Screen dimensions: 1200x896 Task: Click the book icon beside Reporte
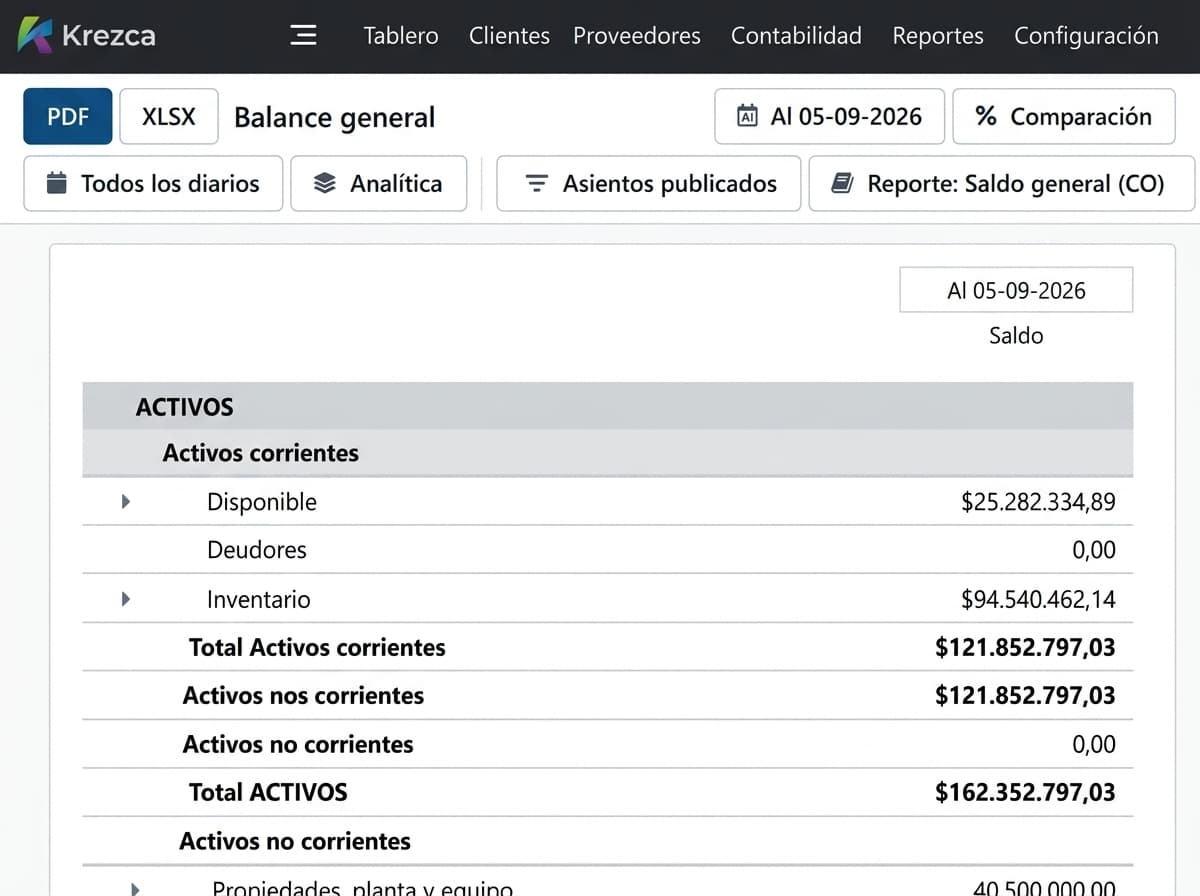(842, 184)
